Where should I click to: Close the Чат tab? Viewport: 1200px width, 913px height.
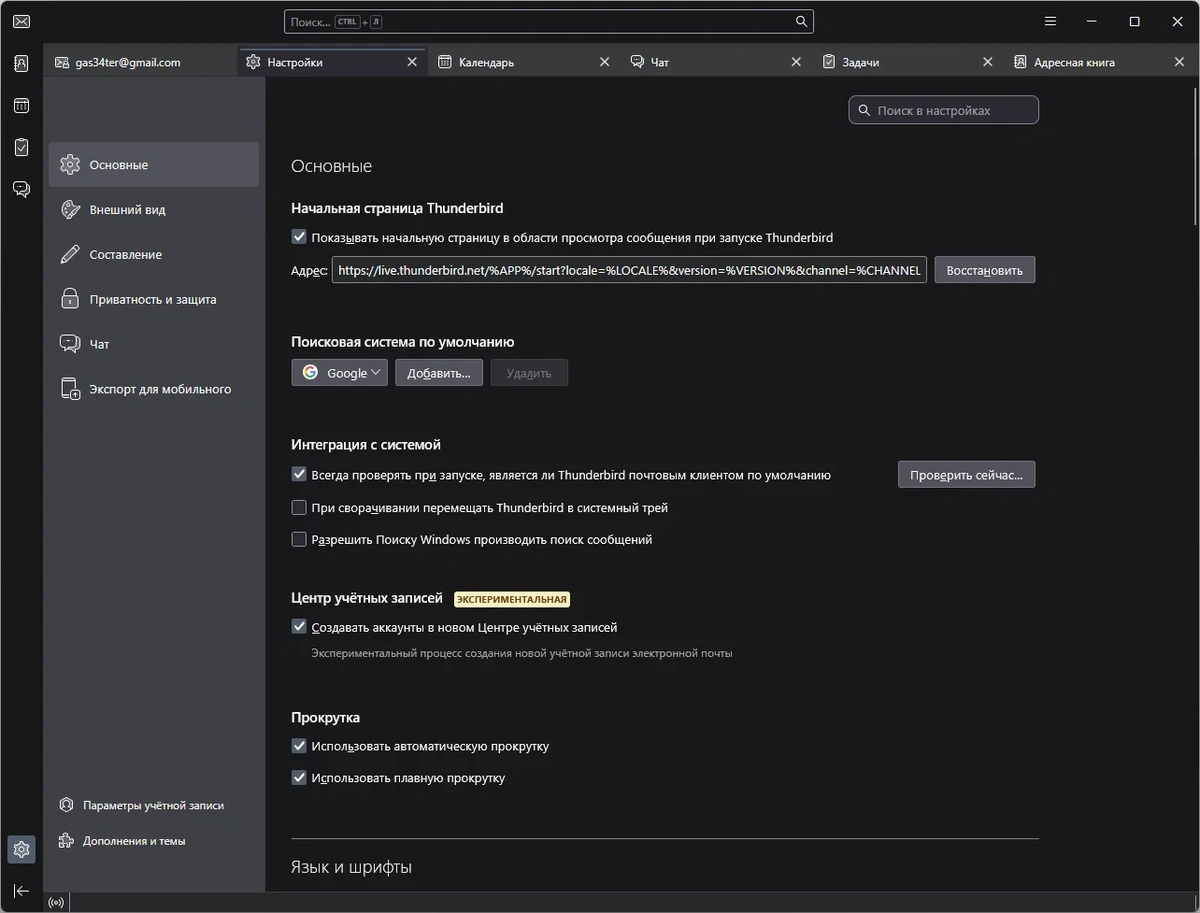[x=796, y=62]
